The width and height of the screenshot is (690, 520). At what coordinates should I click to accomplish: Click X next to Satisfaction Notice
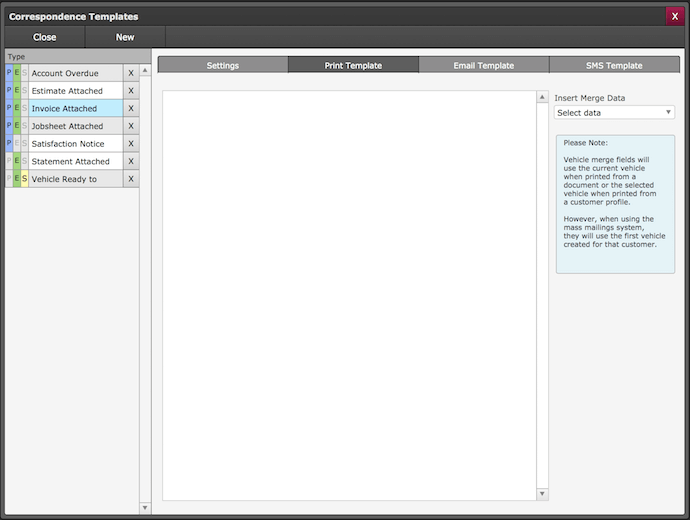130,144
